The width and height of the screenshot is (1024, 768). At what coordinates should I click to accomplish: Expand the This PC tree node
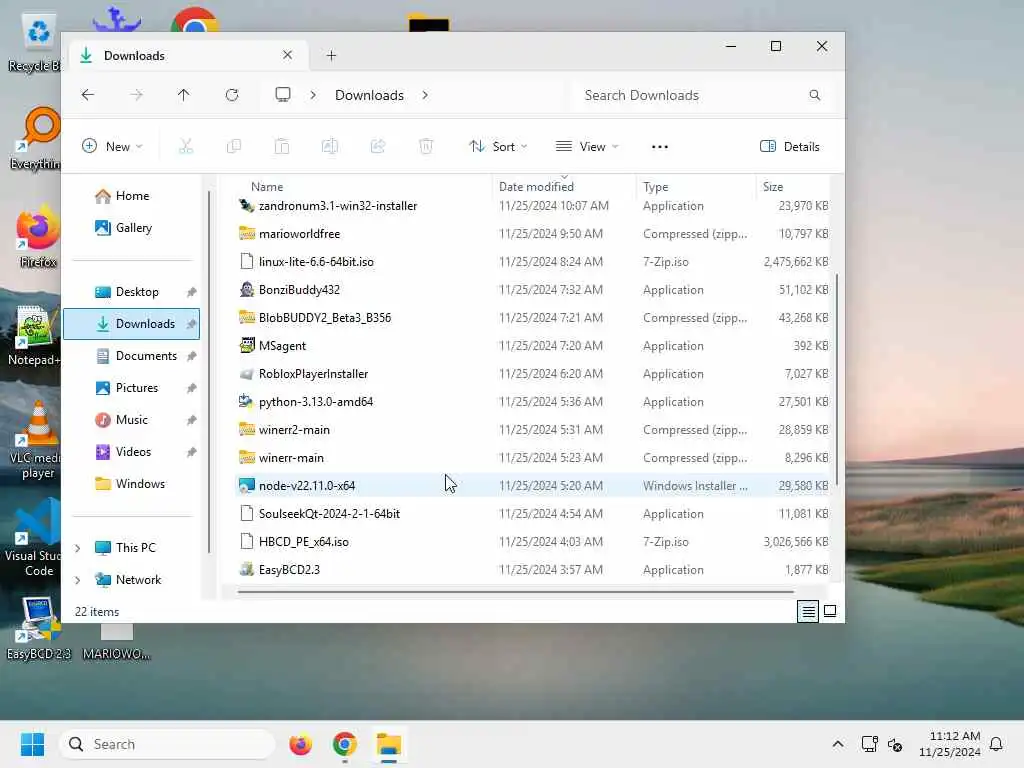[78, 548]
